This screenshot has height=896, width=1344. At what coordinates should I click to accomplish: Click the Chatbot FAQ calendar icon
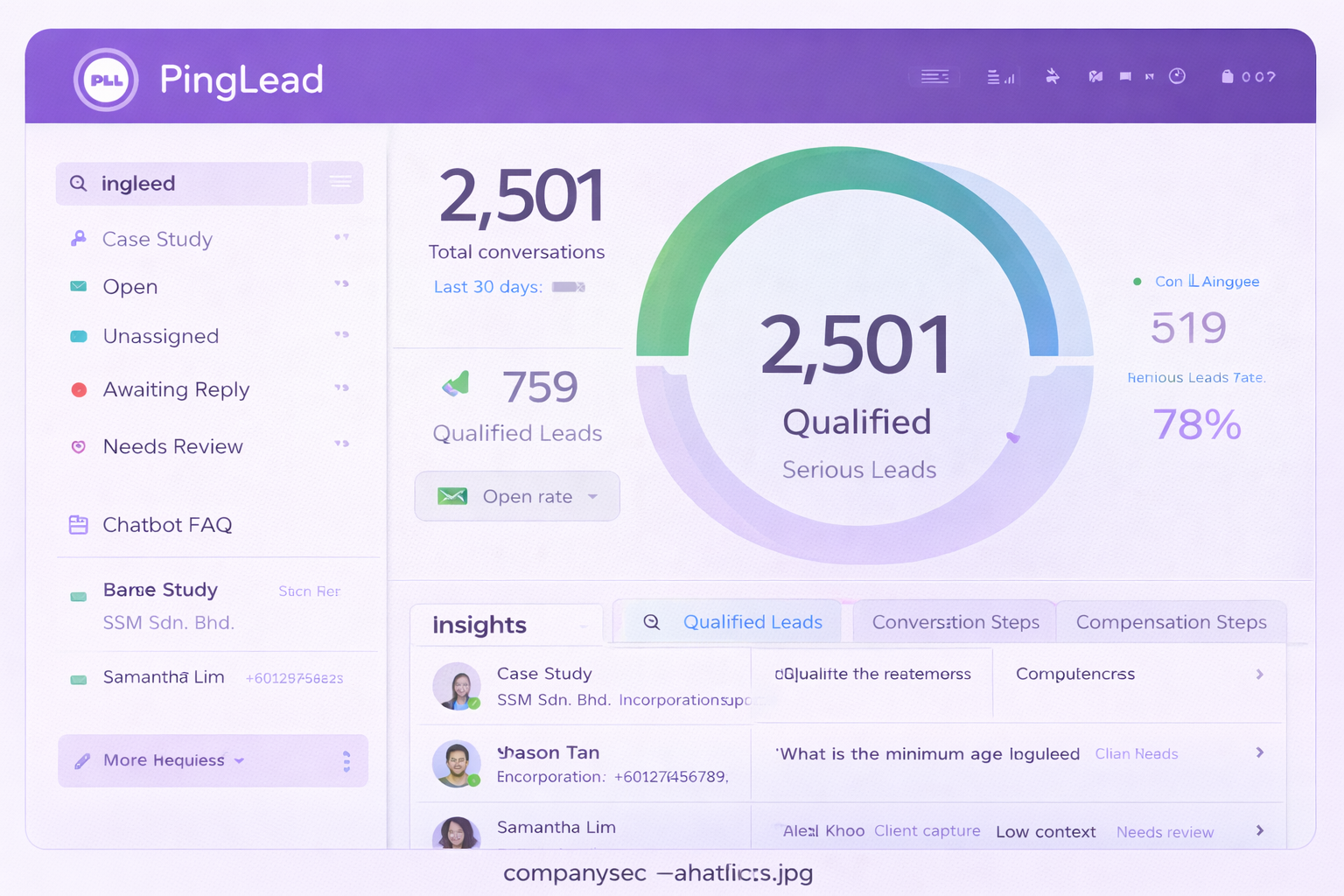pos(79,525)
